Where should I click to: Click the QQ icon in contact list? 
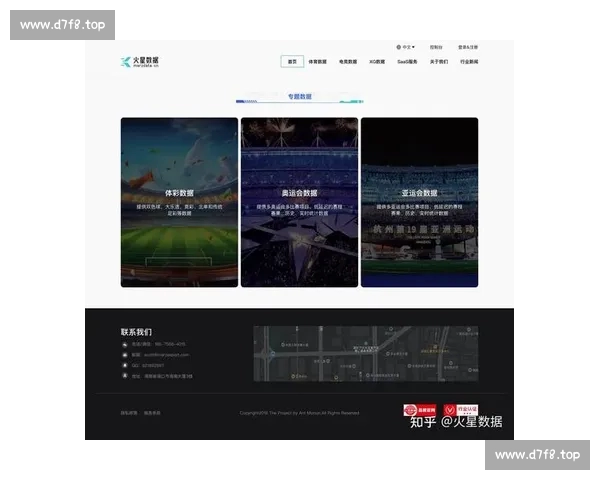click(125, 365)
